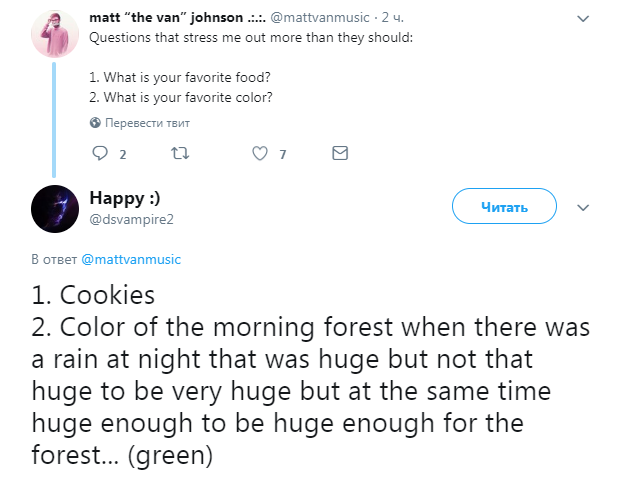This screenshot has width=626, height=478.
Task: Open the Happy :) dark profile avatar
Action: point(55,207)
